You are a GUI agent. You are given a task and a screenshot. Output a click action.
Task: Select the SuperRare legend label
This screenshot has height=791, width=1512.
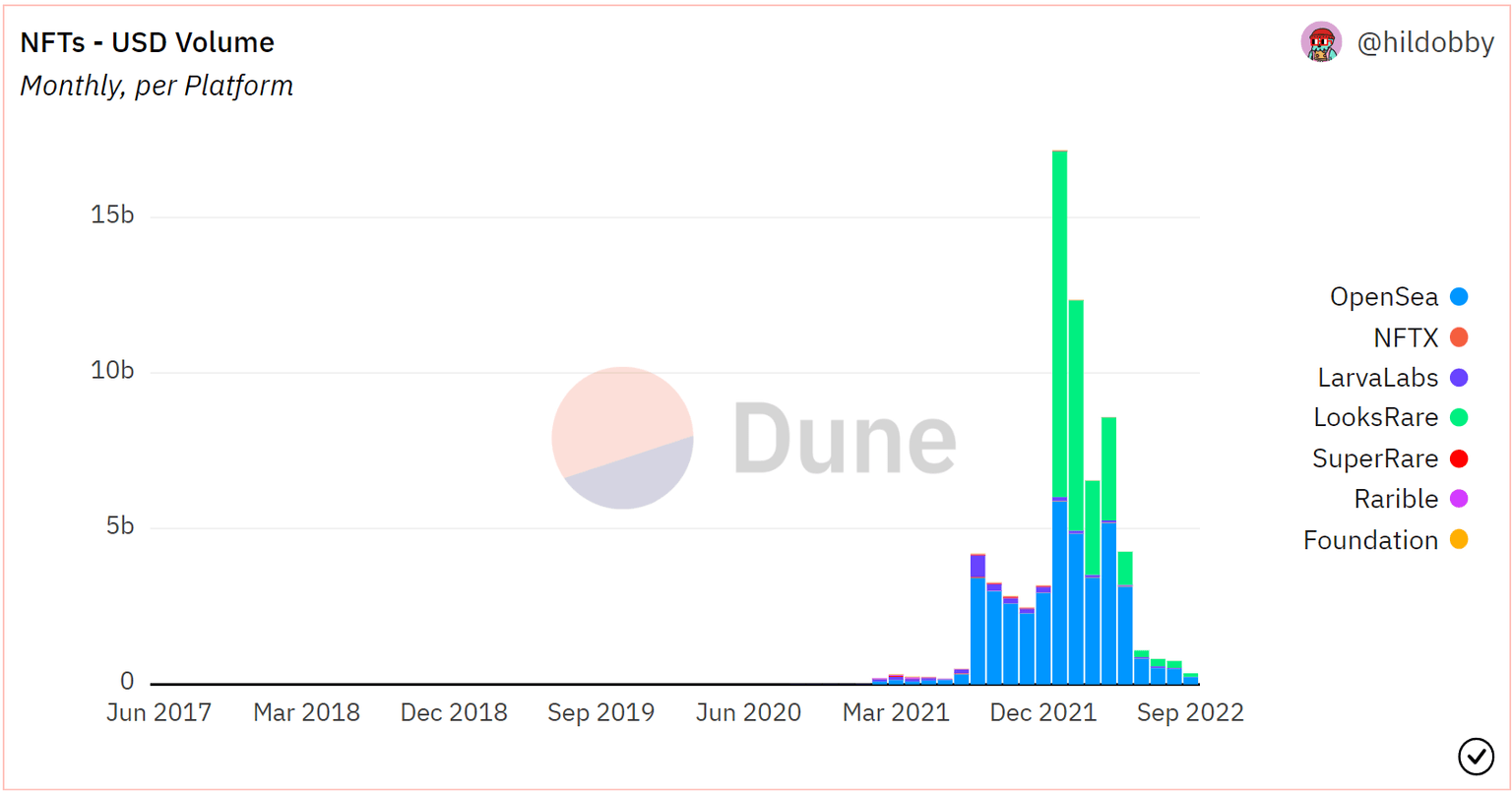[x=1375, y=458]
